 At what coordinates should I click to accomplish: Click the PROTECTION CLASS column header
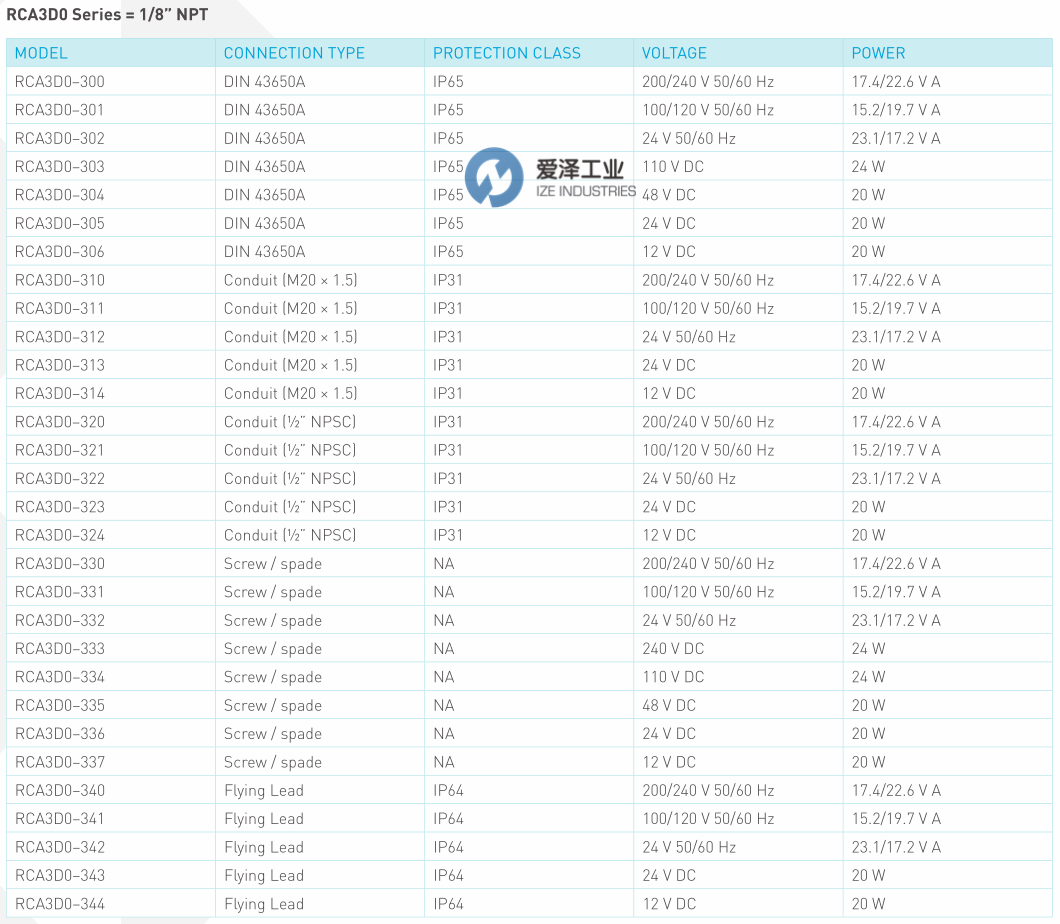508,53
